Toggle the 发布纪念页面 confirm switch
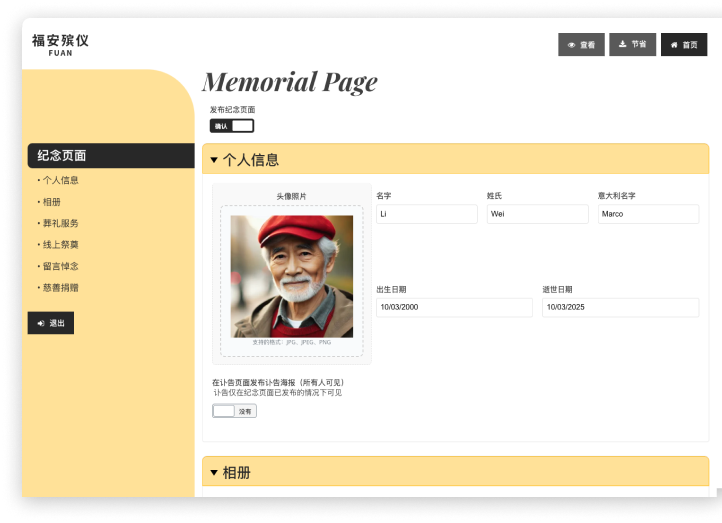 (x=231, y=126)
